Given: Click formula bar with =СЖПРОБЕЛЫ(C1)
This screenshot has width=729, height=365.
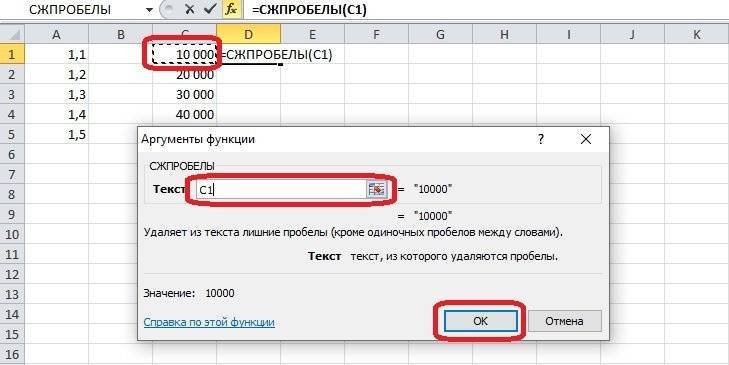Looking at the screenshot, I should (x=486, y=10).
